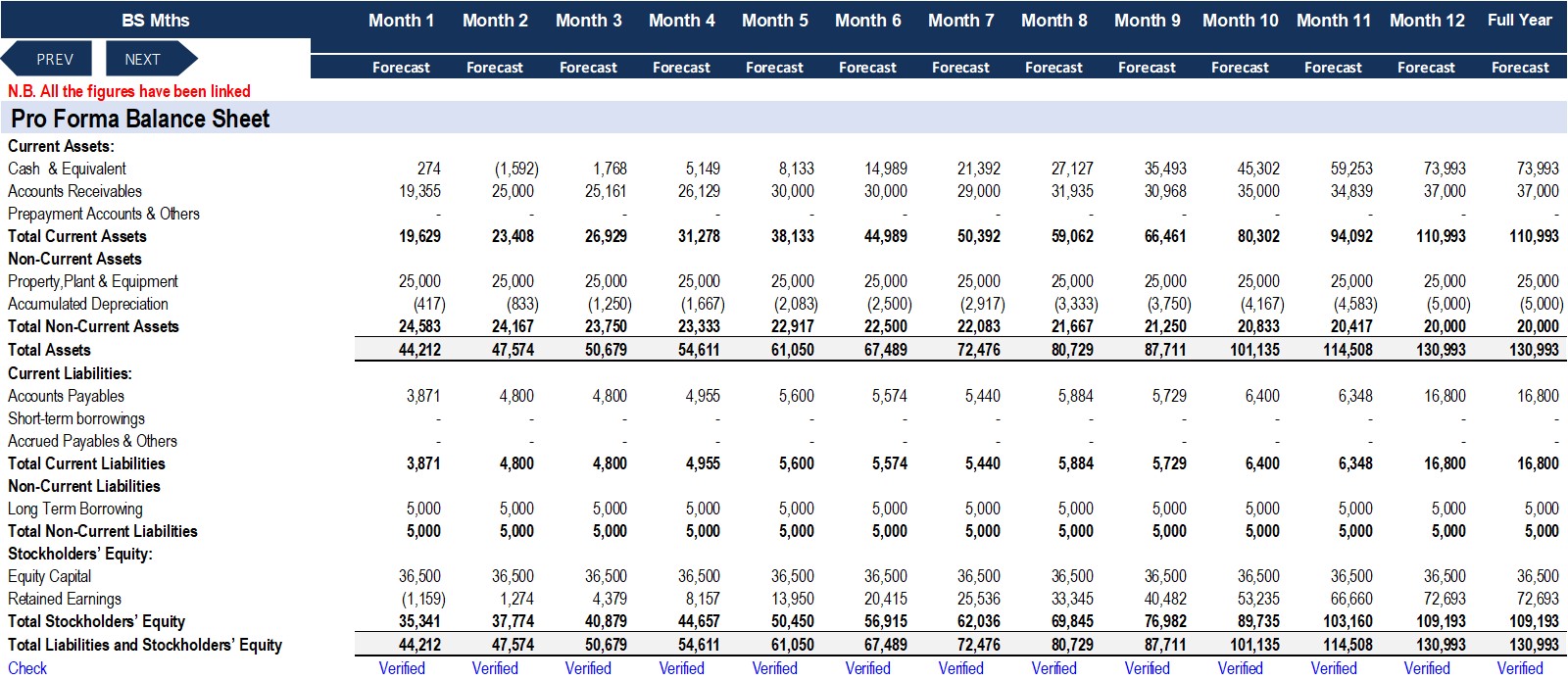Screen dimensions: 1568x680
Task: Select the Non-Current Liabilities heading
Action: (83, 486)
